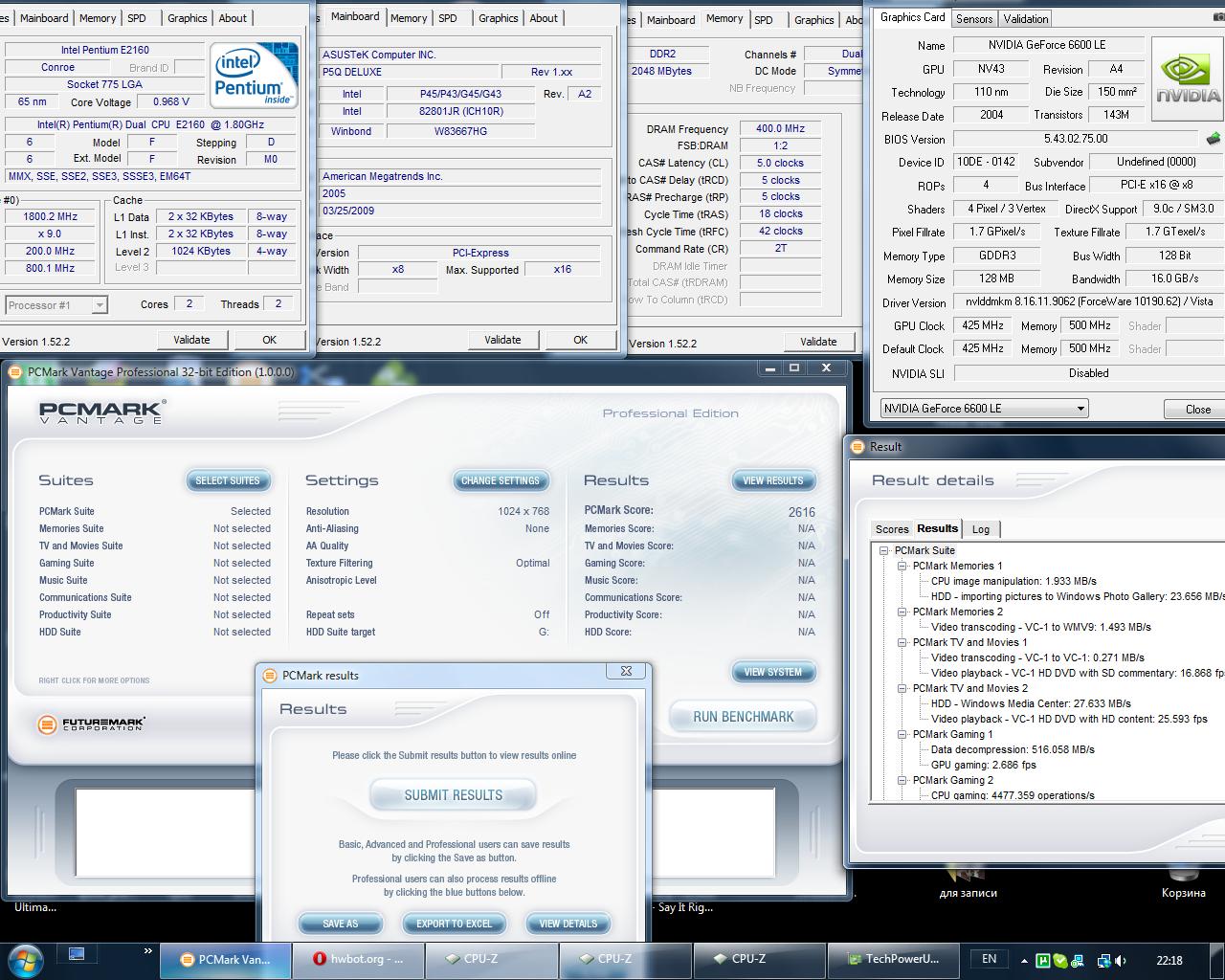Collapse the PCMark Gaming 1 node

coord(902,734)
